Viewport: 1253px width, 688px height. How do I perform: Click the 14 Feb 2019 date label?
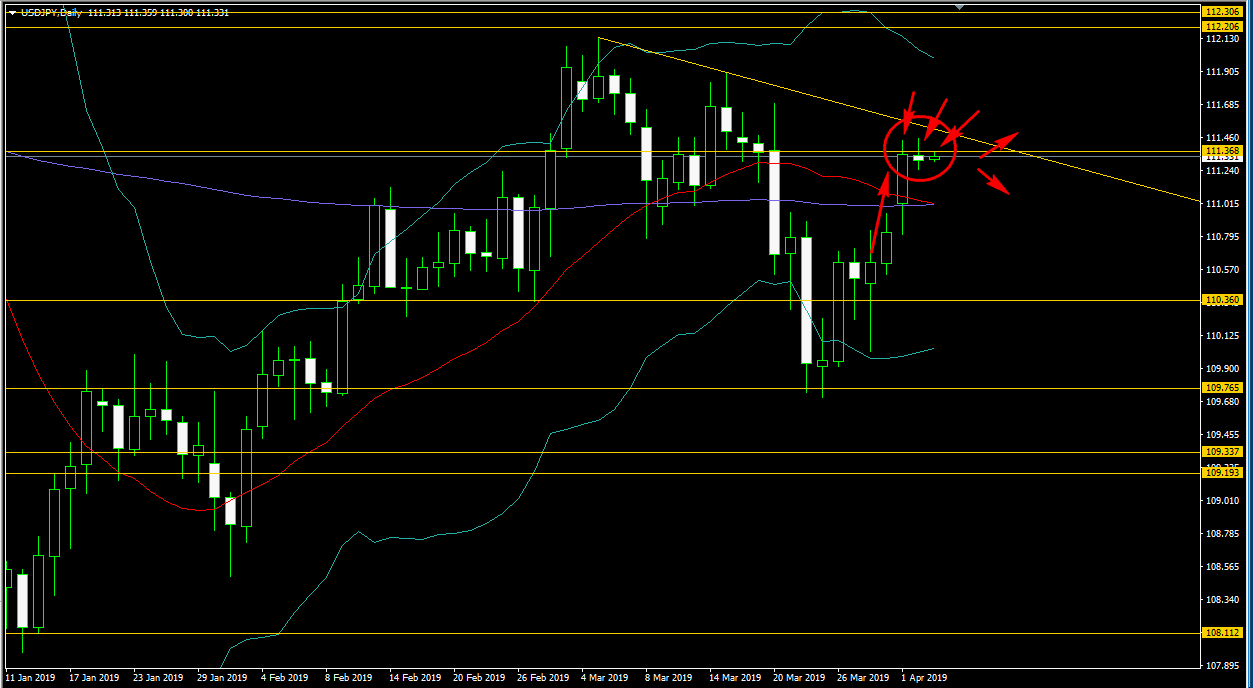point(415,678)
